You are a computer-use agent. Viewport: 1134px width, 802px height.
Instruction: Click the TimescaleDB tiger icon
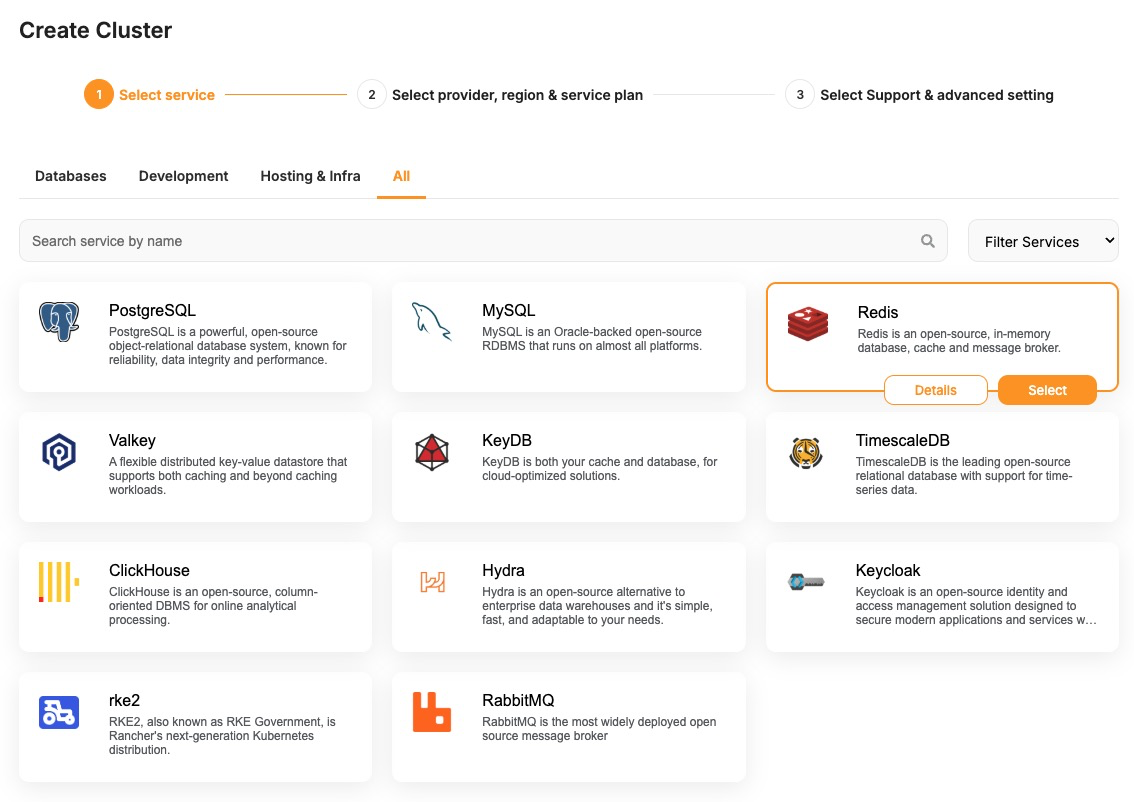coord(805,452)
